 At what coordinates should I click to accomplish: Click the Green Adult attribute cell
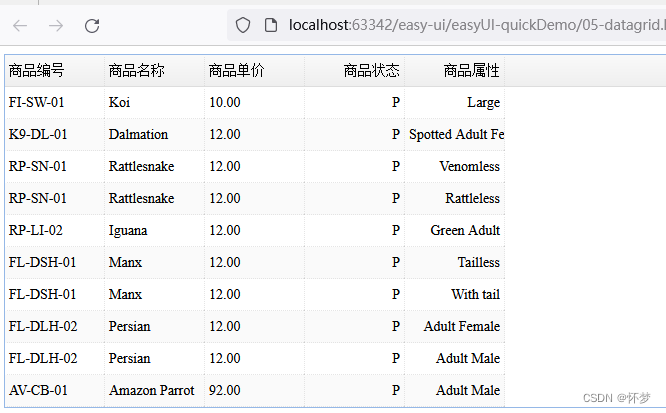[x=454, y=230]
